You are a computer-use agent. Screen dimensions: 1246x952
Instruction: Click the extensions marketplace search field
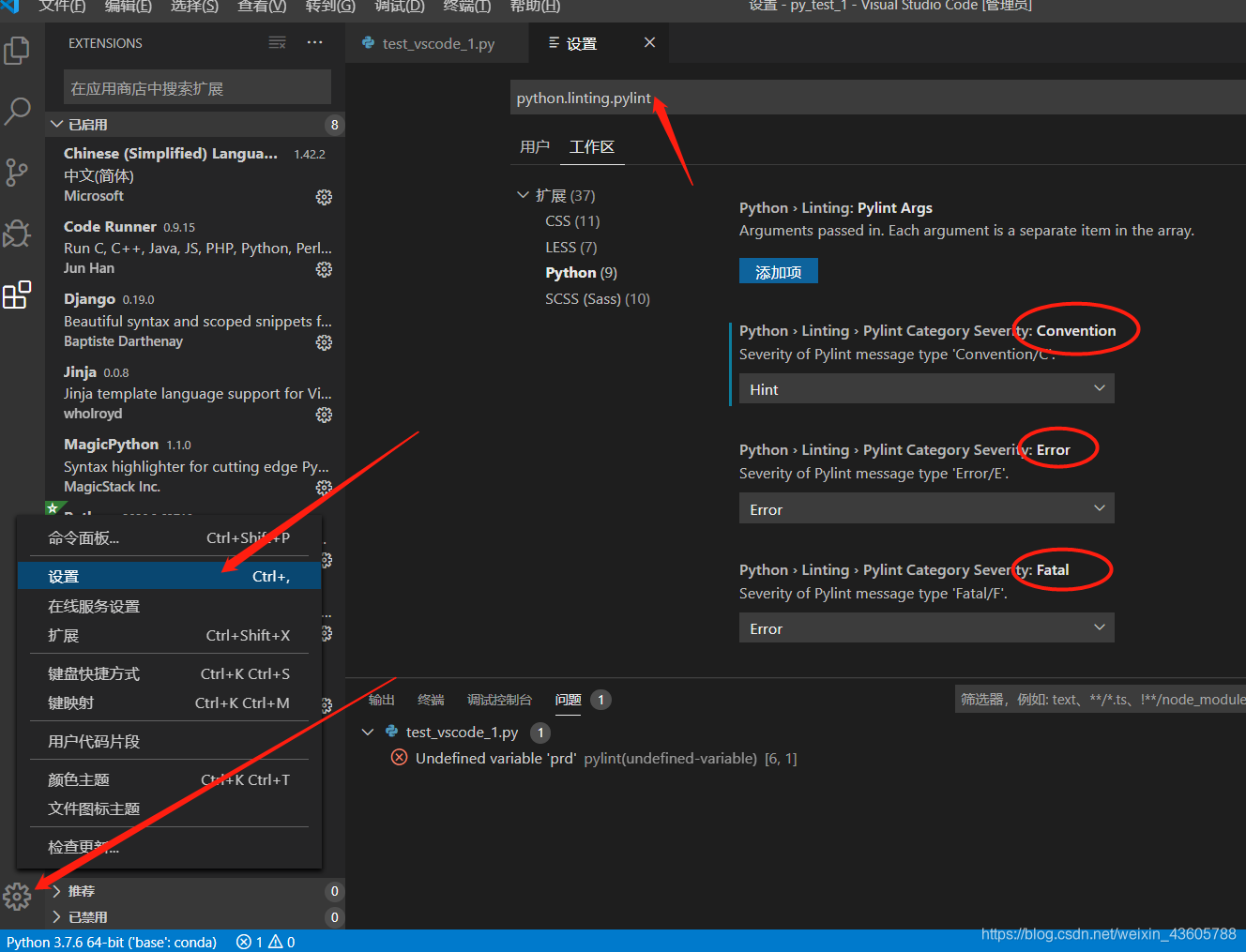click(x=197, y=87)
